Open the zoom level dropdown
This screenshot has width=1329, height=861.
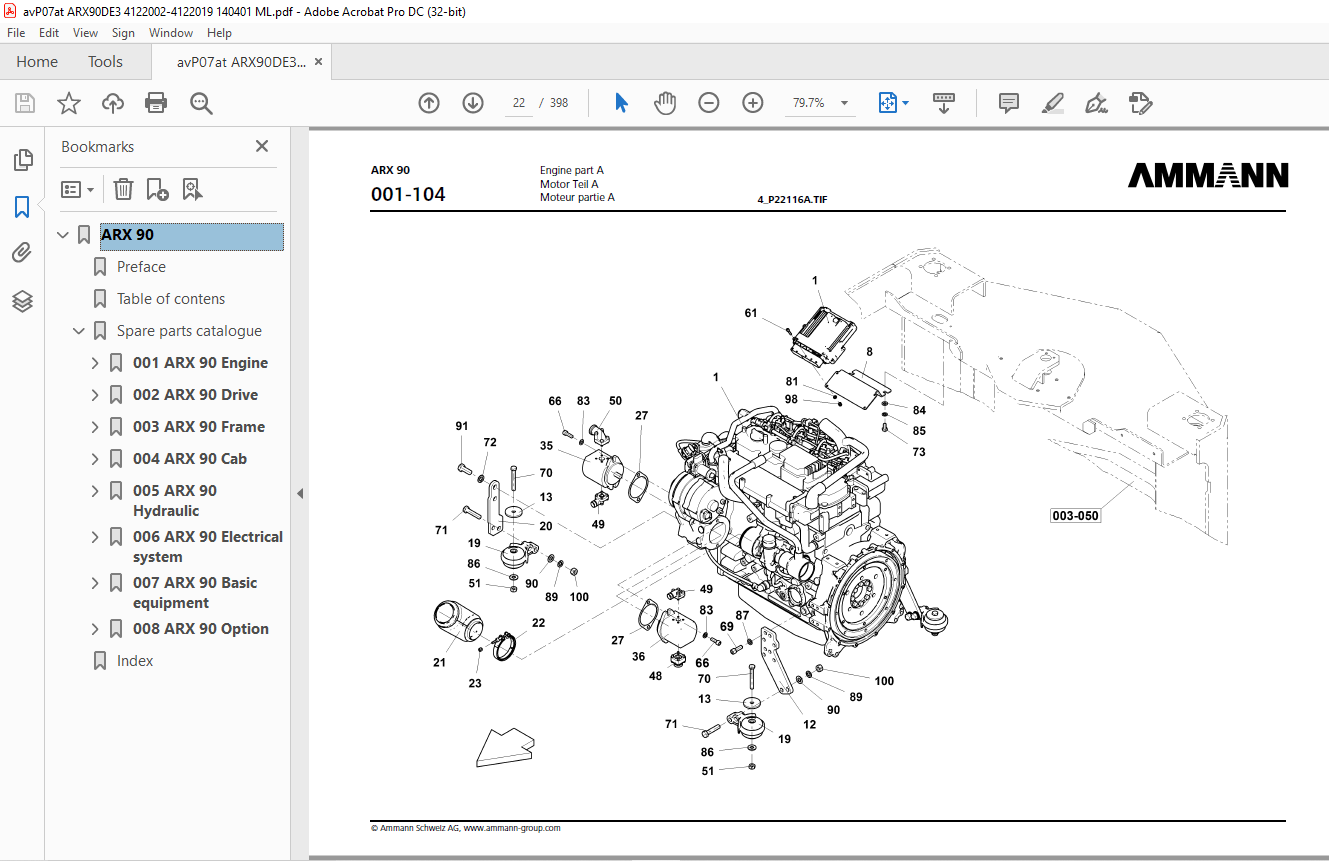pyautogui.click(x=844, y=103)
